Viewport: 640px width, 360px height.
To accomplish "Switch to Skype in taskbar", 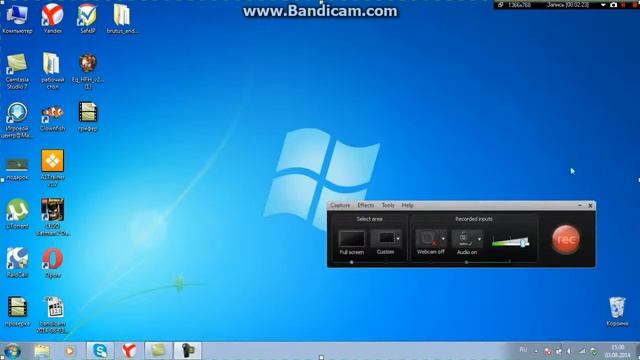I will coord(100,351).
